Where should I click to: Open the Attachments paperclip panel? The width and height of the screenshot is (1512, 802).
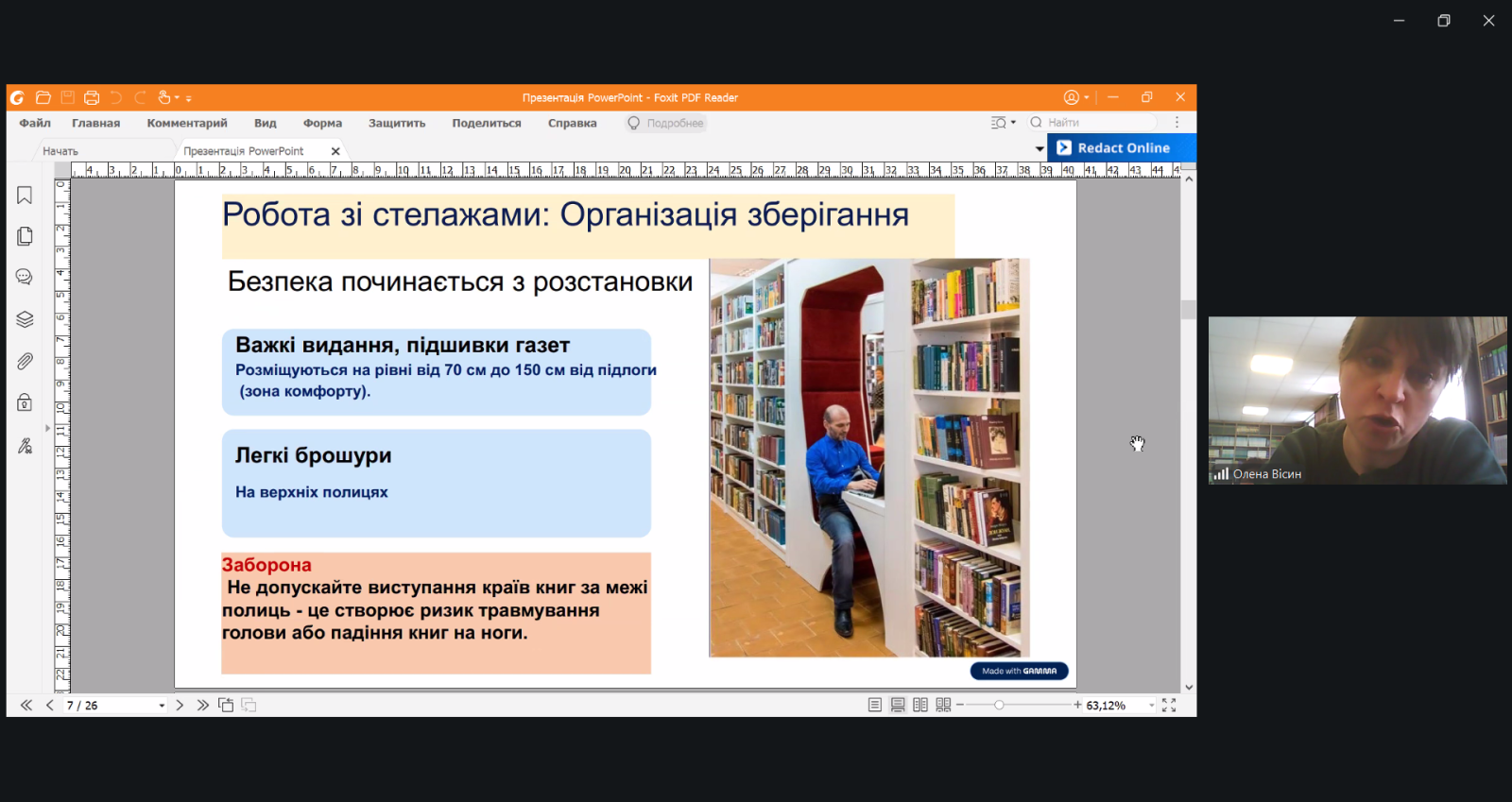pos(25,361)
